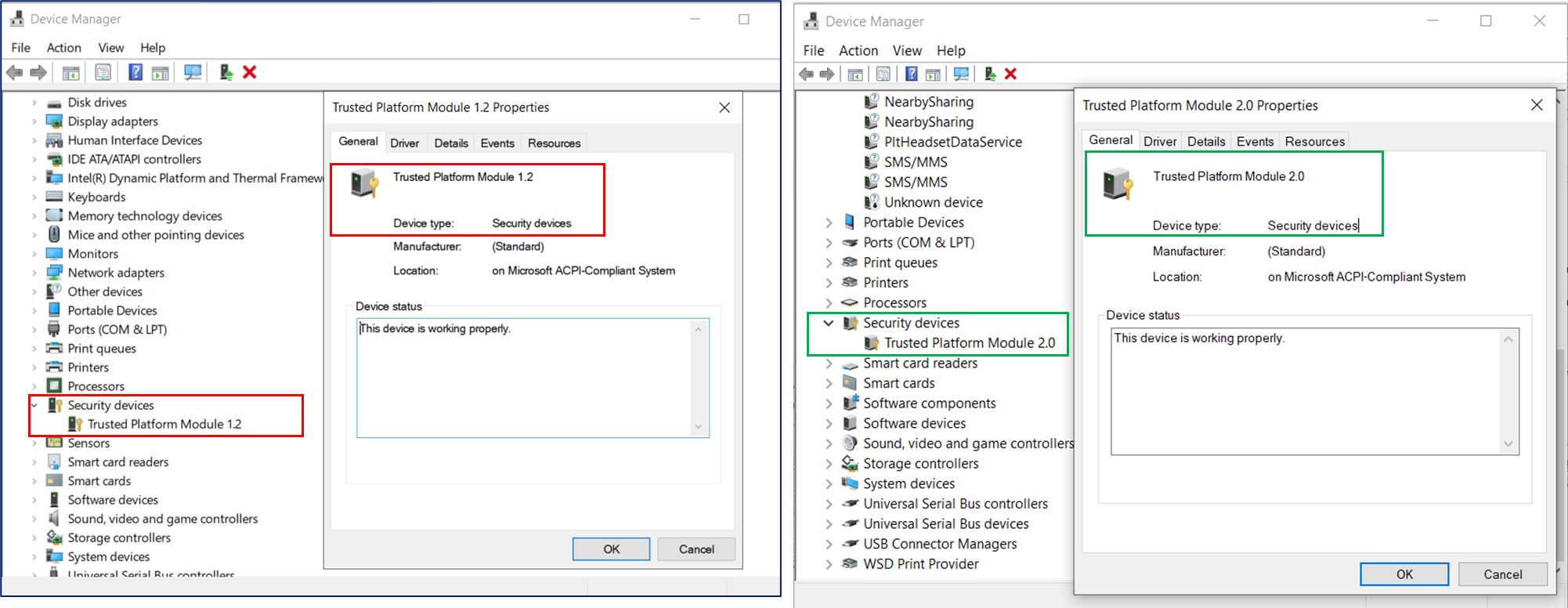This screenshot has height=608, width=1568.
Task: Click the Back arrow in the TPM 2.0 Device Manager toolbar
Action: 807,74
